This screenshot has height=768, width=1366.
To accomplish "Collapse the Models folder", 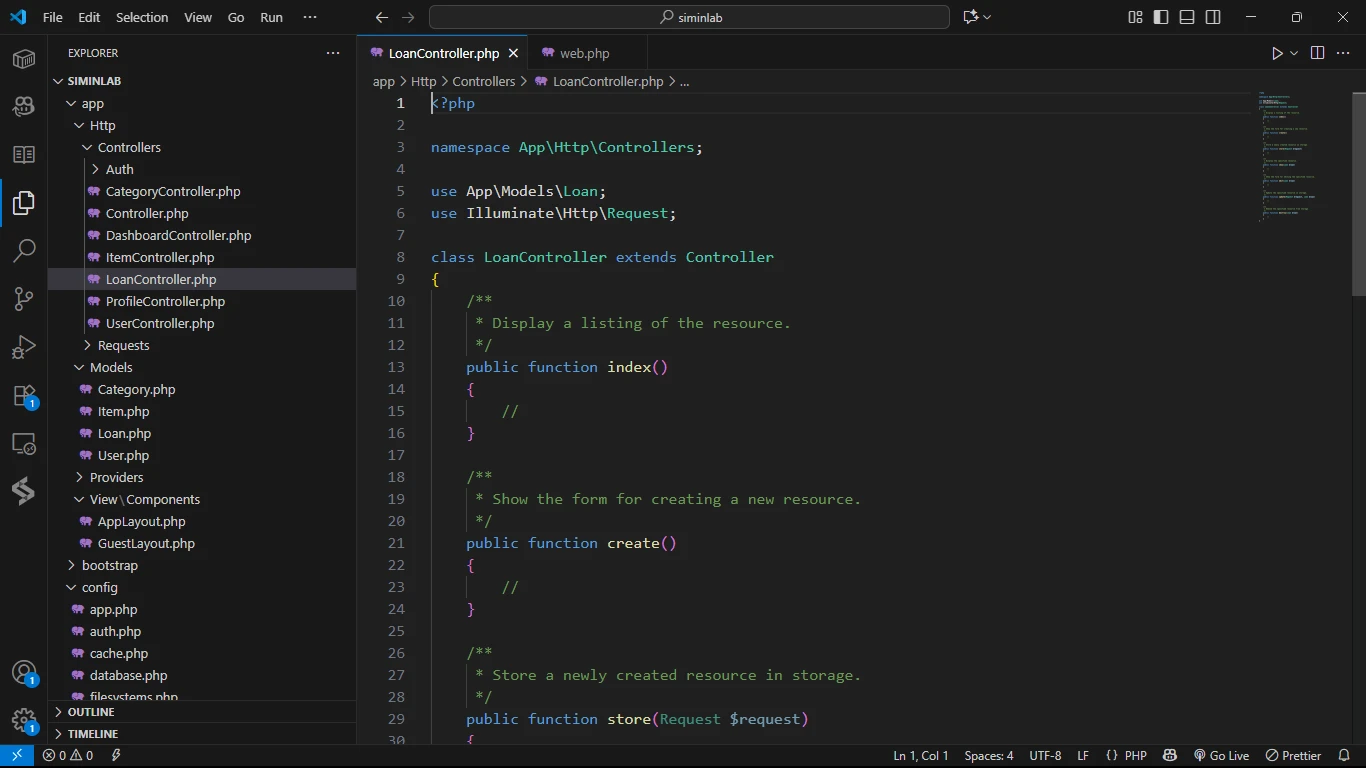I will 111,367.
